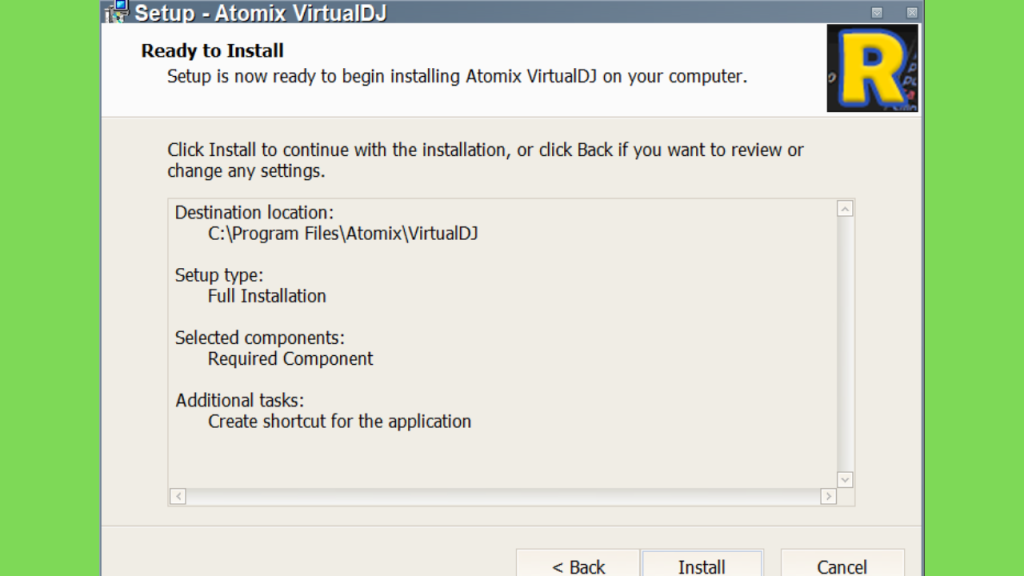Minimize the Setup window
This screenshot has height=576, width=1024.
[x=877, y=12]
